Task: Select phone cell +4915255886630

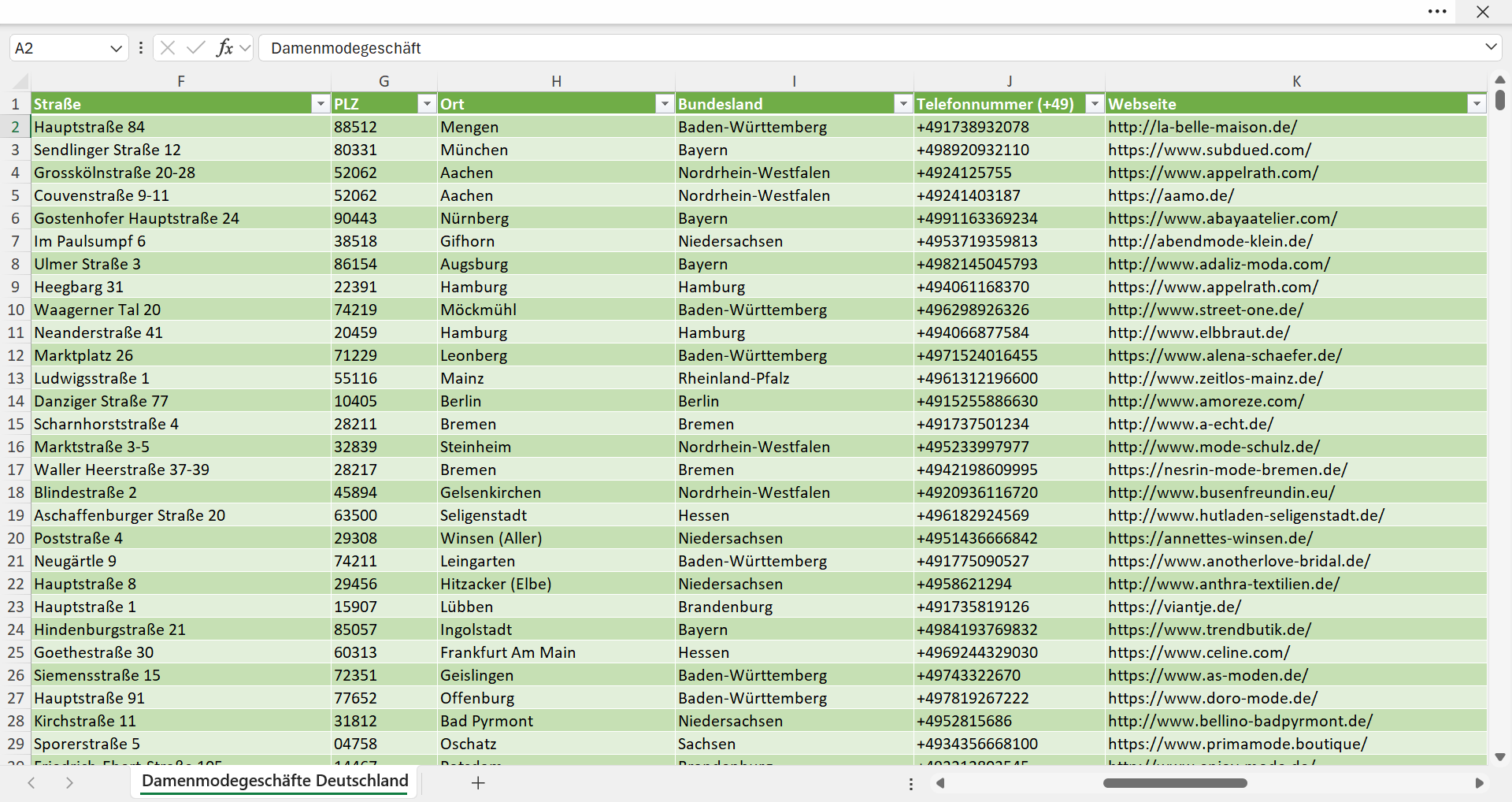Action: (x=1010, y=401)
